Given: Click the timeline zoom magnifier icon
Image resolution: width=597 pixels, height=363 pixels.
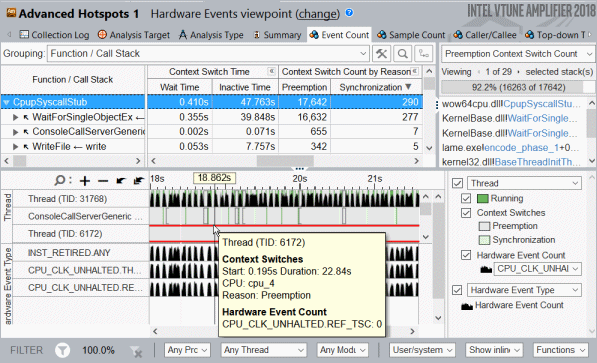Looking at the screenshot, I should pos(60,180).
